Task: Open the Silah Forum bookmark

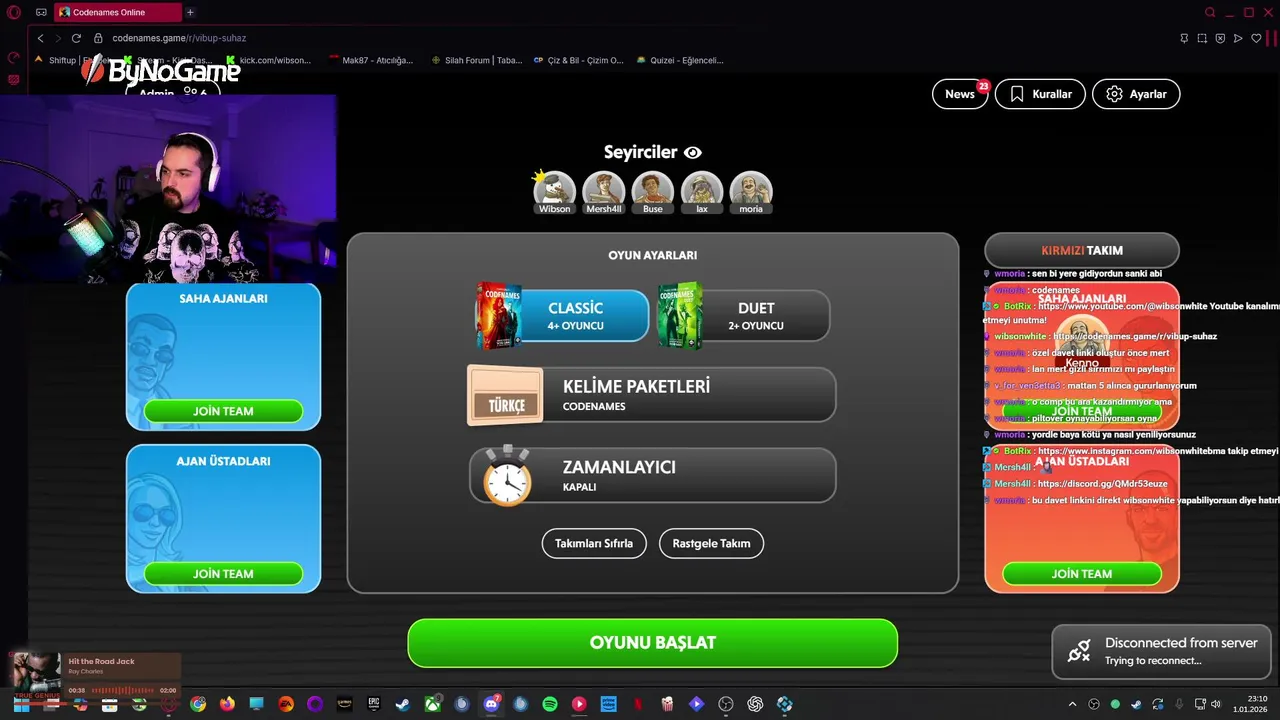Action: 477,60
